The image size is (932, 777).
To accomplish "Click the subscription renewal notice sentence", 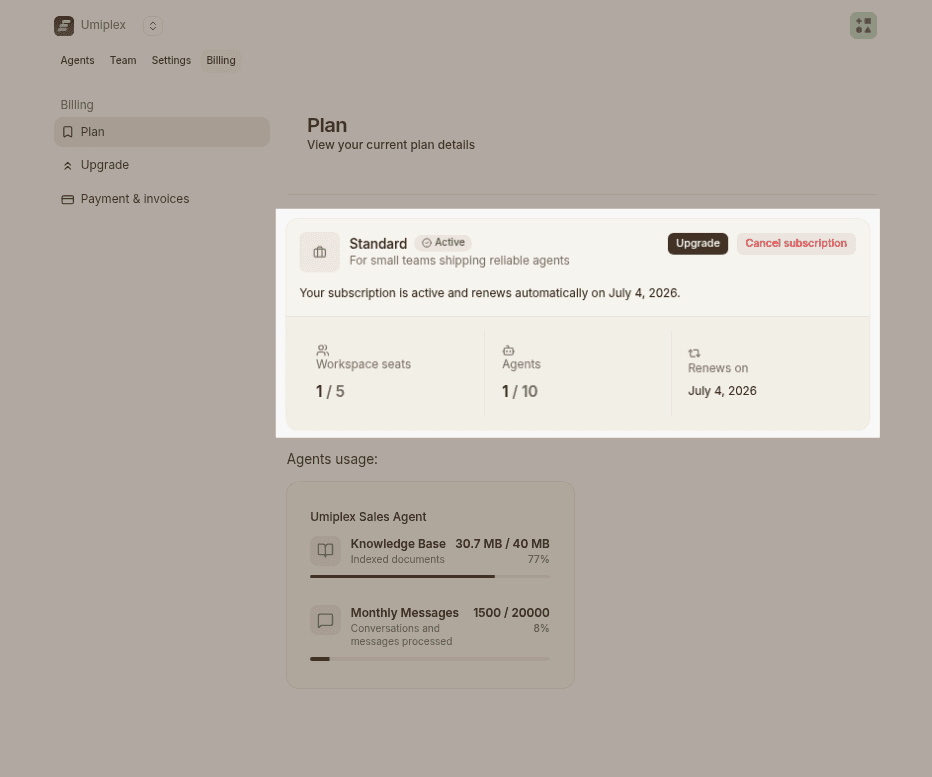I will (x=490, y=293).
